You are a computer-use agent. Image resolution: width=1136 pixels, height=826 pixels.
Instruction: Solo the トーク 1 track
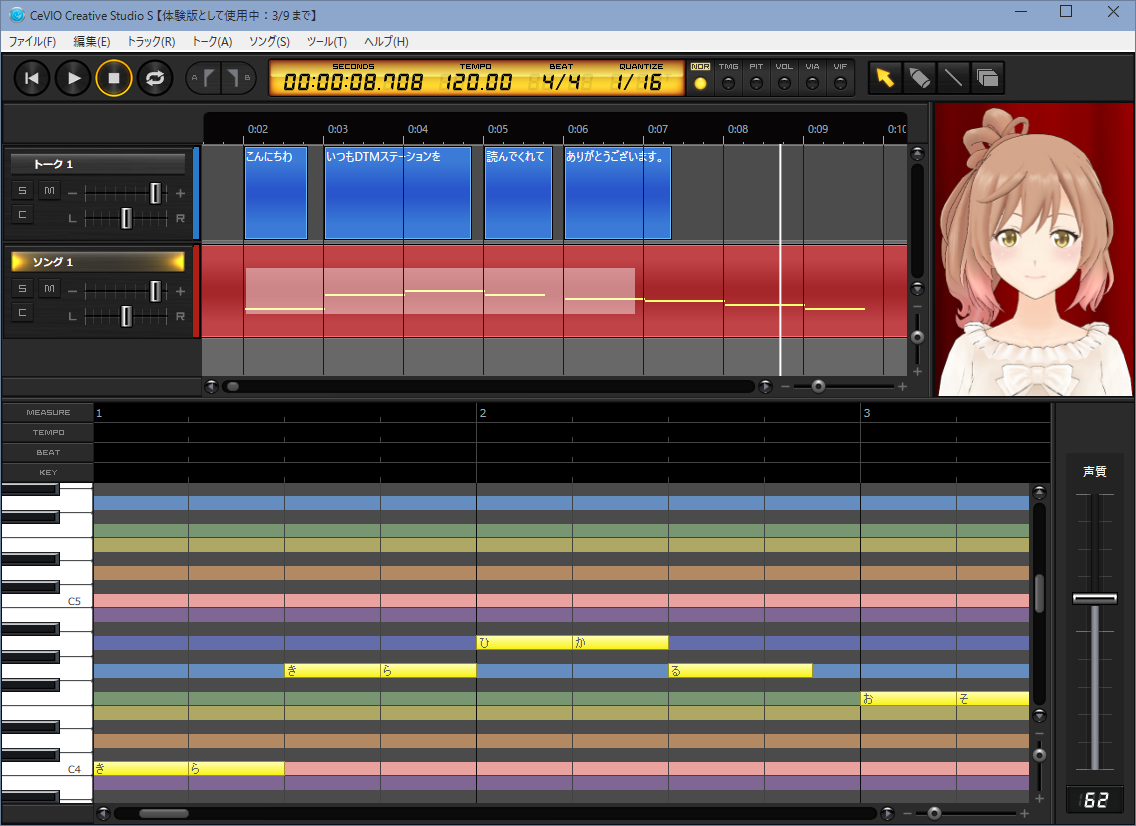(x=22, y=191)
